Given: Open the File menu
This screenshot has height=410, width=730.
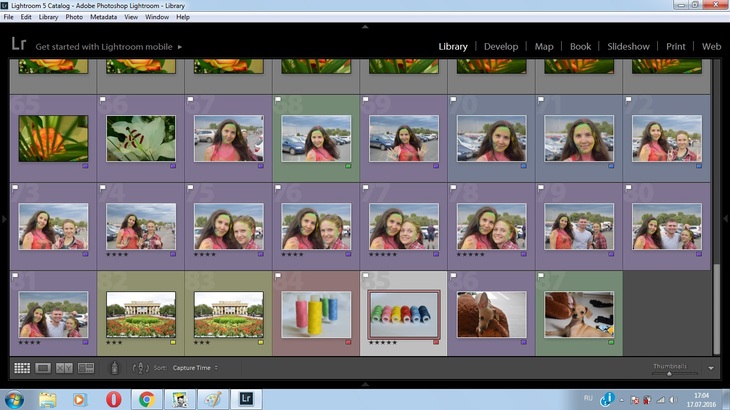Looking at the screenshot, I should [8, 17].
